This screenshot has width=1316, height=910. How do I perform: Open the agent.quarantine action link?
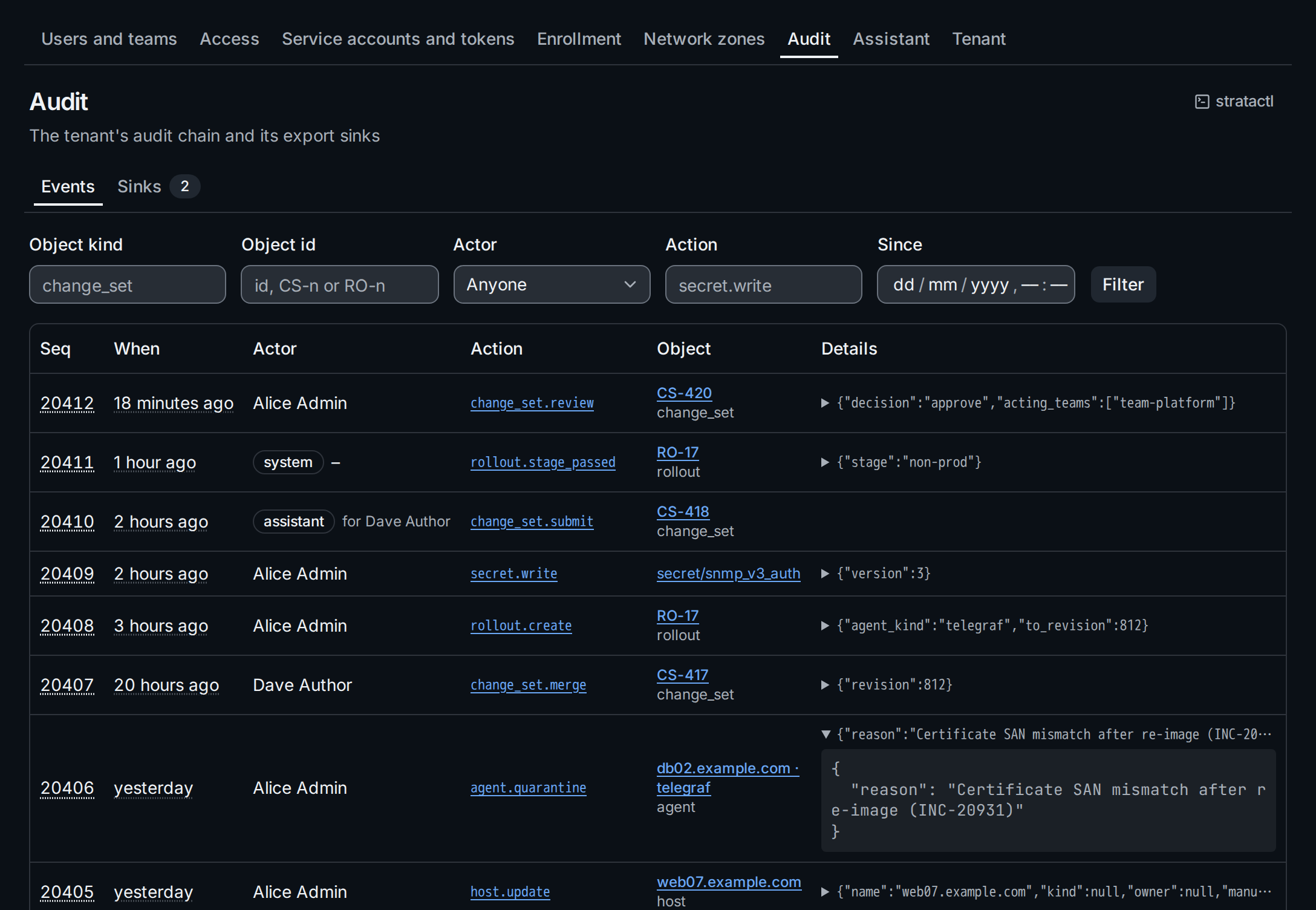[x=529, y=788]
